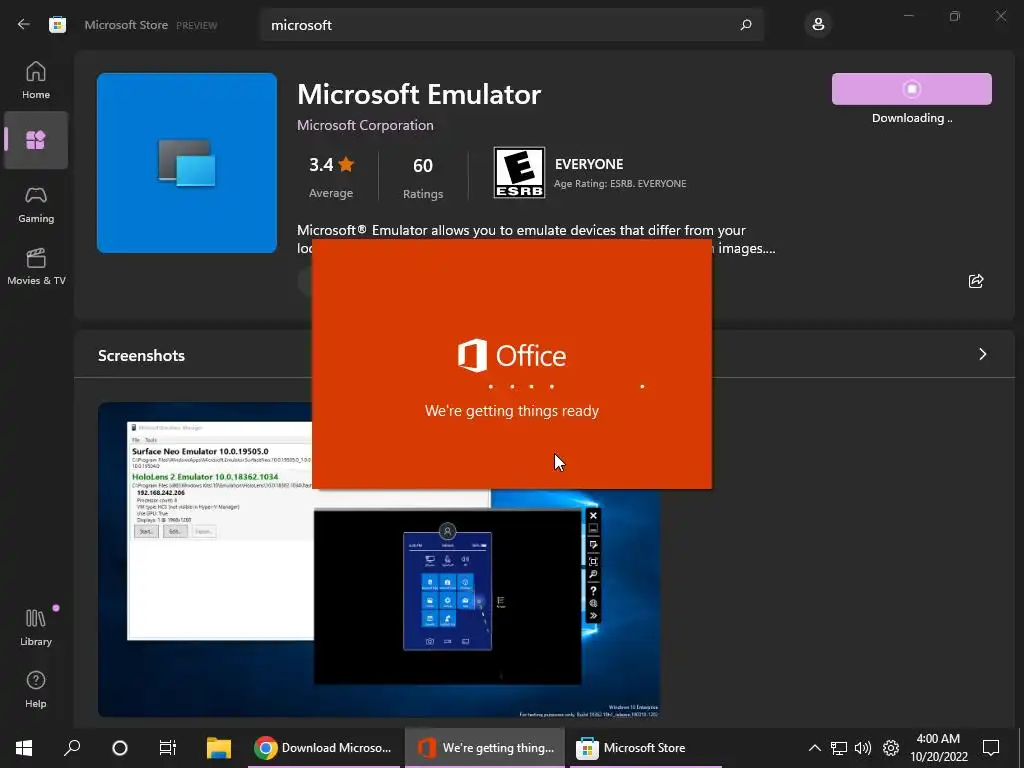Open the Library section in sidebar
1024x768 pixels.
(36, 628)
